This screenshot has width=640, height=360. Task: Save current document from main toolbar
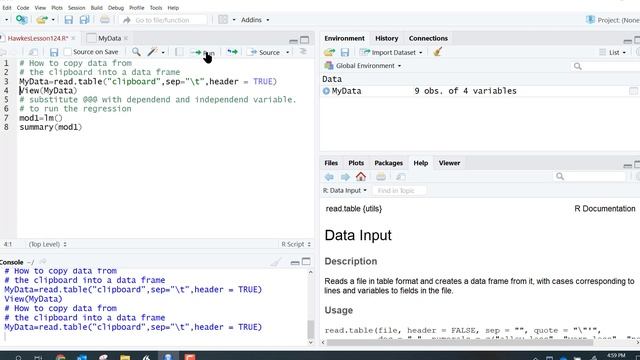[x=69, y=20]
